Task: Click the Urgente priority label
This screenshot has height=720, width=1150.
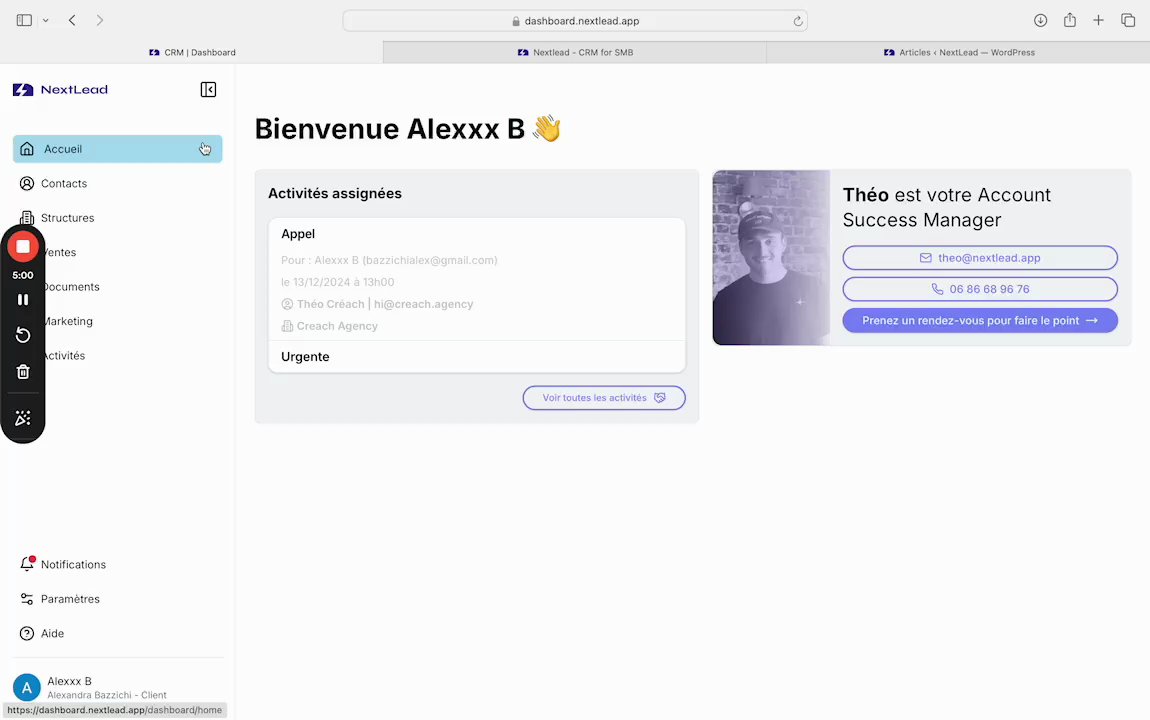Action: 305,357
